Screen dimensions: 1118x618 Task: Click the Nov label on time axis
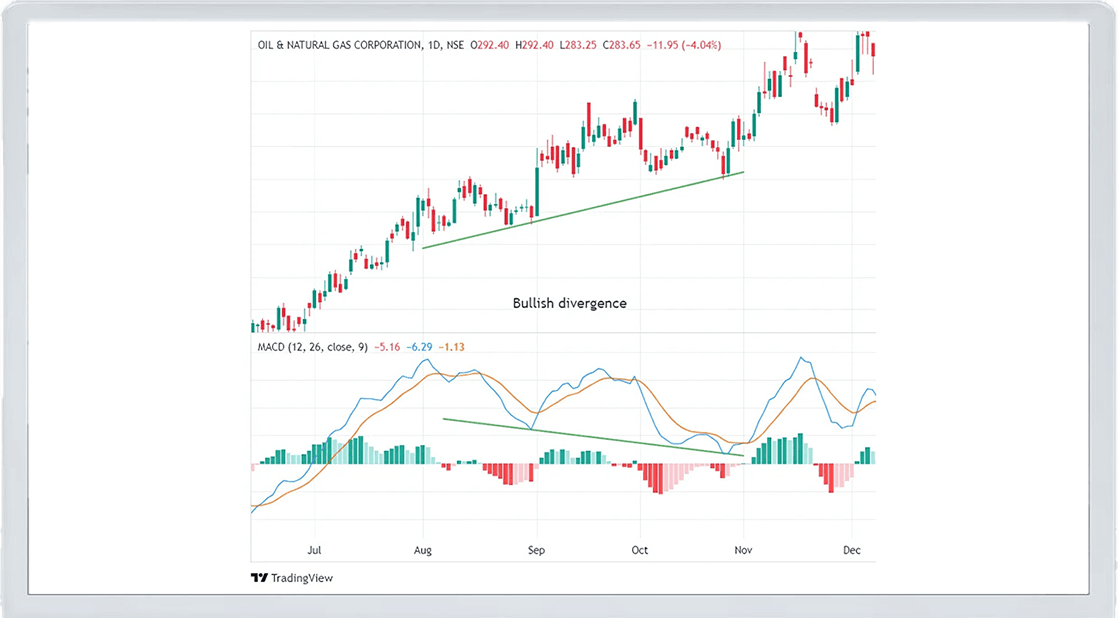click(x=743, y=550)
